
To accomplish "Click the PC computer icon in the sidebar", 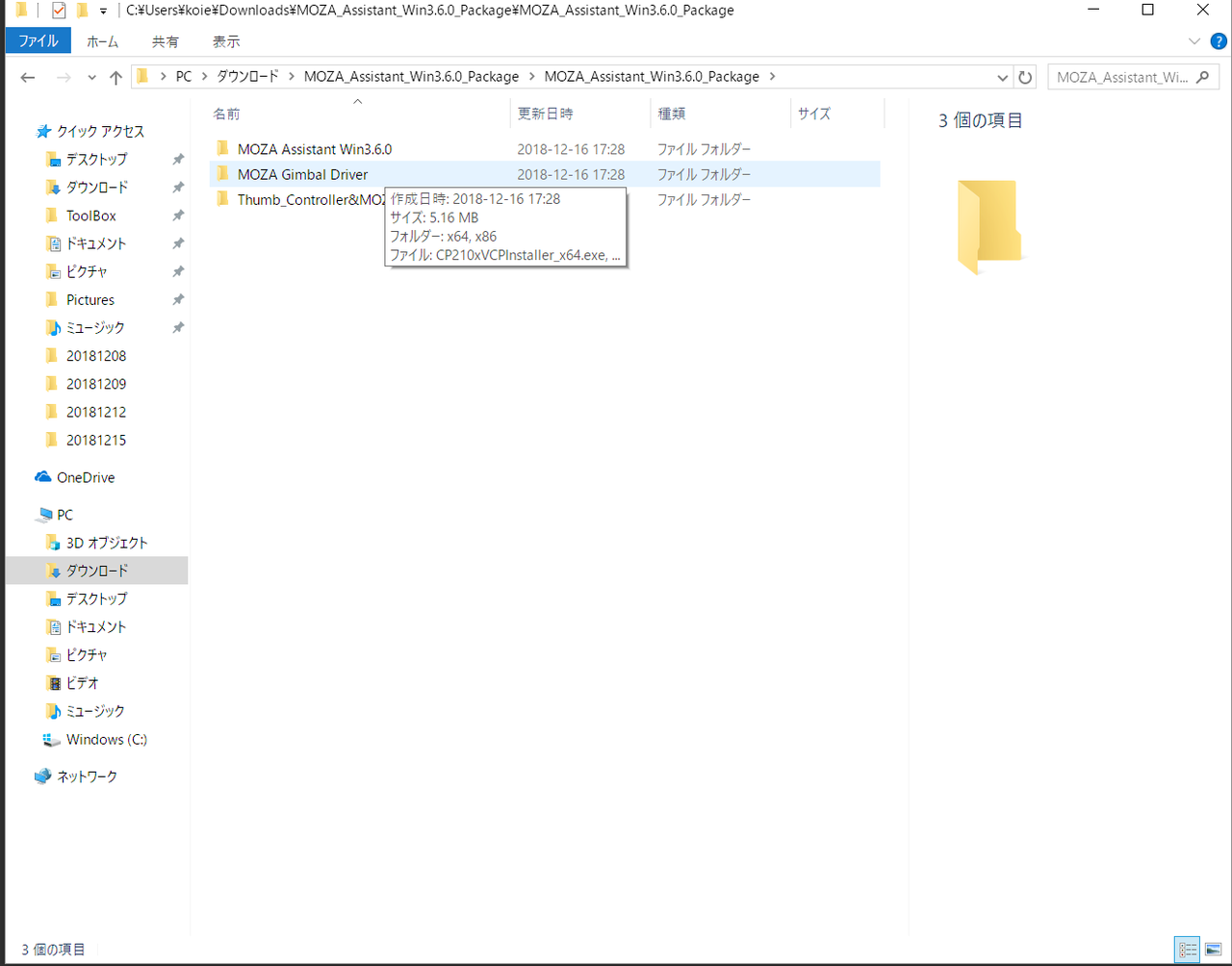I will (44, 515).
